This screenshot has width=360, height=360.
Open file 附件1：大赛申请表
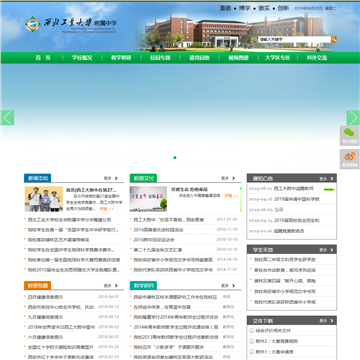point(275,352)
